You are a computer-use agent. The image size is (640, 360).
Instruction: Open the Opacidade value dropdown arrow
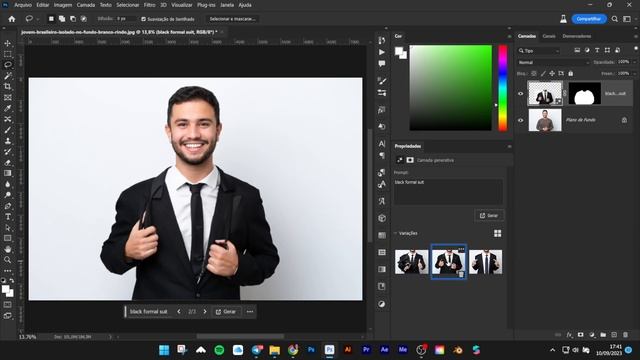point(634,62)
